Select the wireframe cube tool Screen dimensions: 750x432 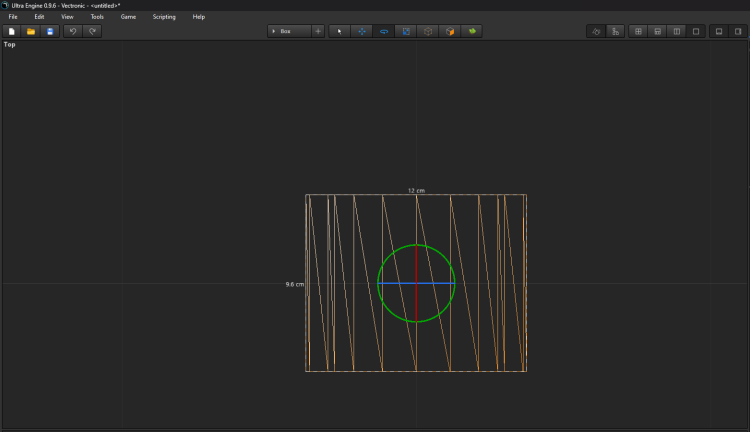pos(428,31)
